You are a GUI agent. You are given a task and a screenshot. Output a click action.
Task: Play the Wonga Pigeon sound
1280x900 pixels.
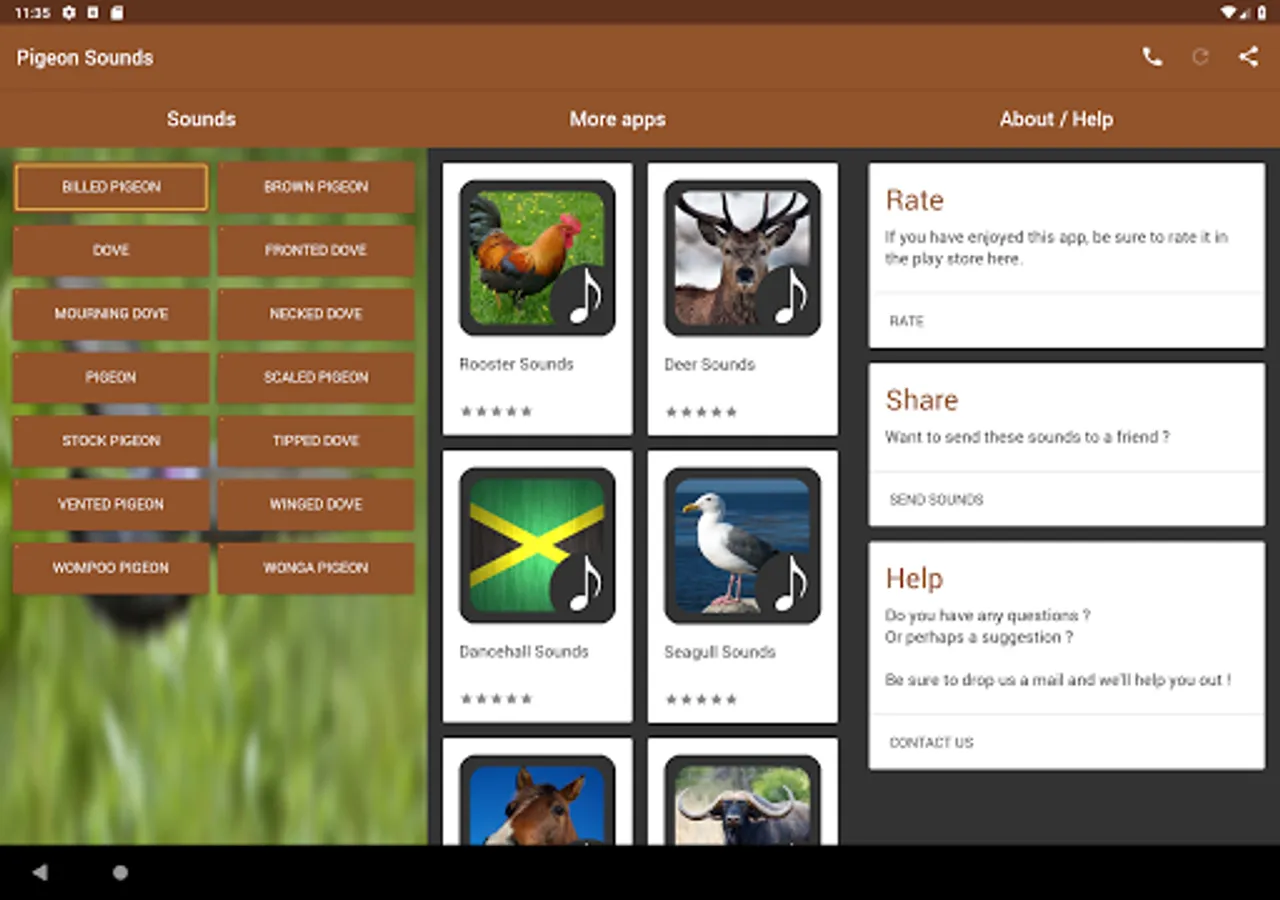click(x=316, y=568)
